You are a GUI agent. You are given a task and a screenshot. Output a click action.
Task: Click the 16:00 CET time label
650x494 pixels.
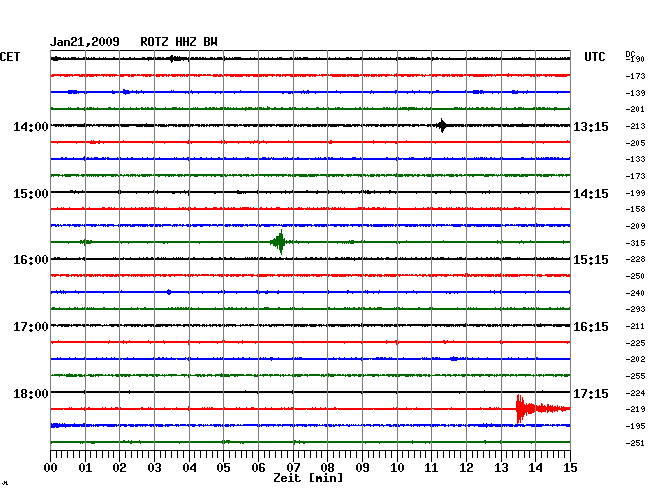pos(31,260)
